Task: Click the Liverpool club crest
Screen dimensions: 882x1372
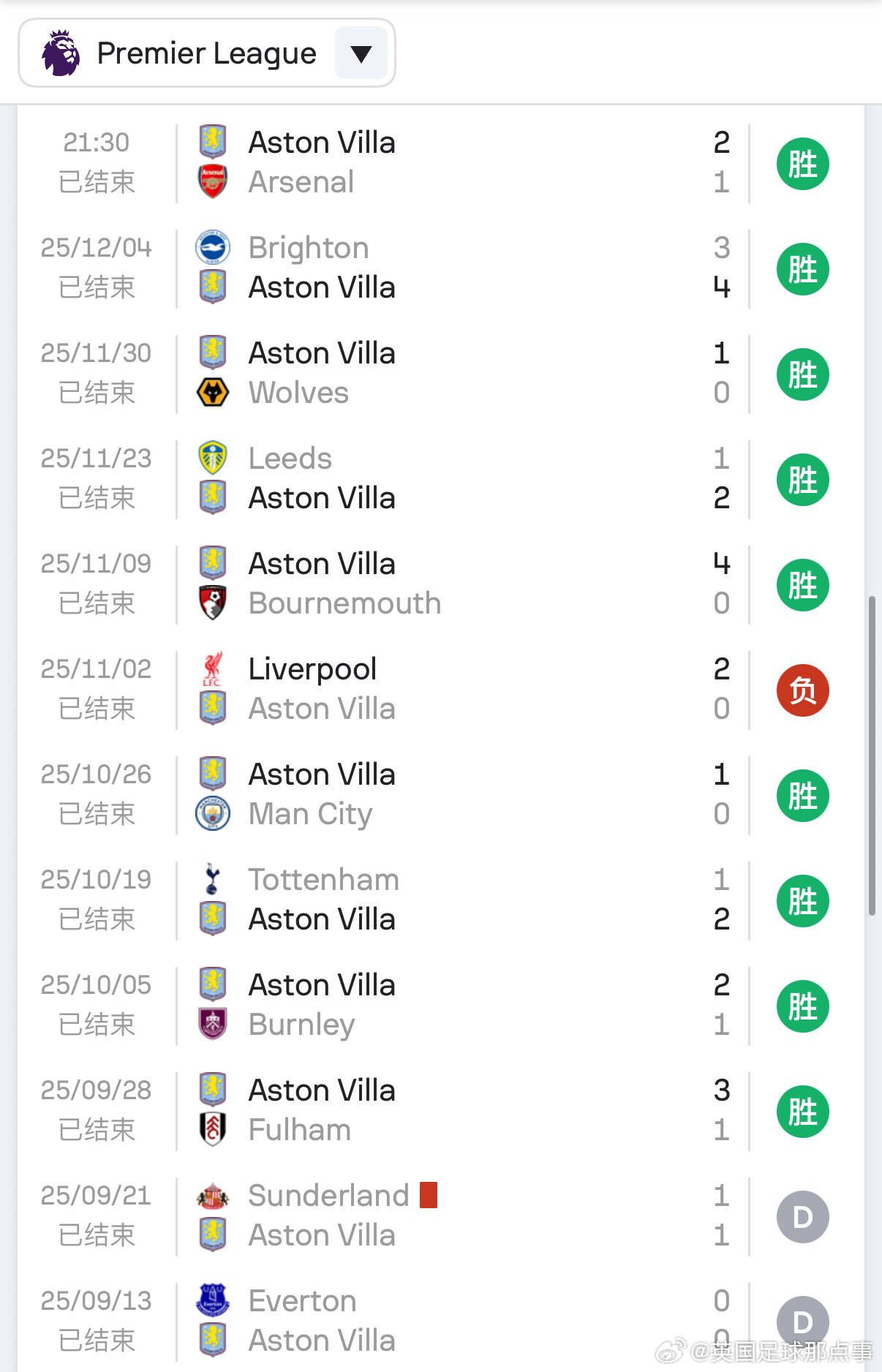Action: (213, 668)
